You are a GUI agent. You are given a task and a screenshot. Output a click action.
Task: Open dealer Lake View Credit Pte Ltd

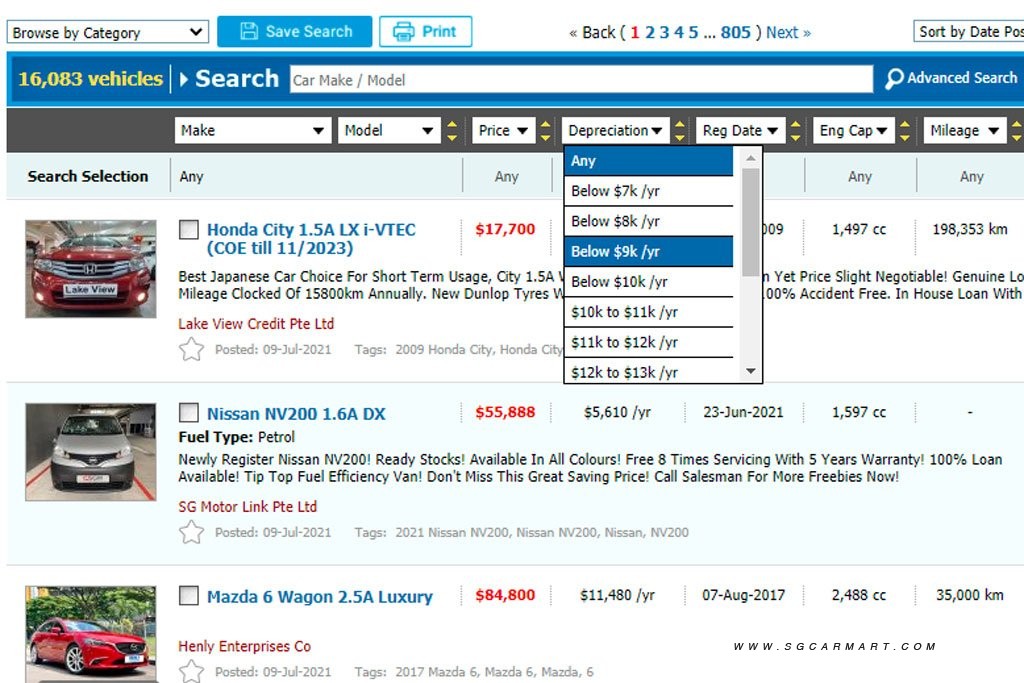coord(256,323)
